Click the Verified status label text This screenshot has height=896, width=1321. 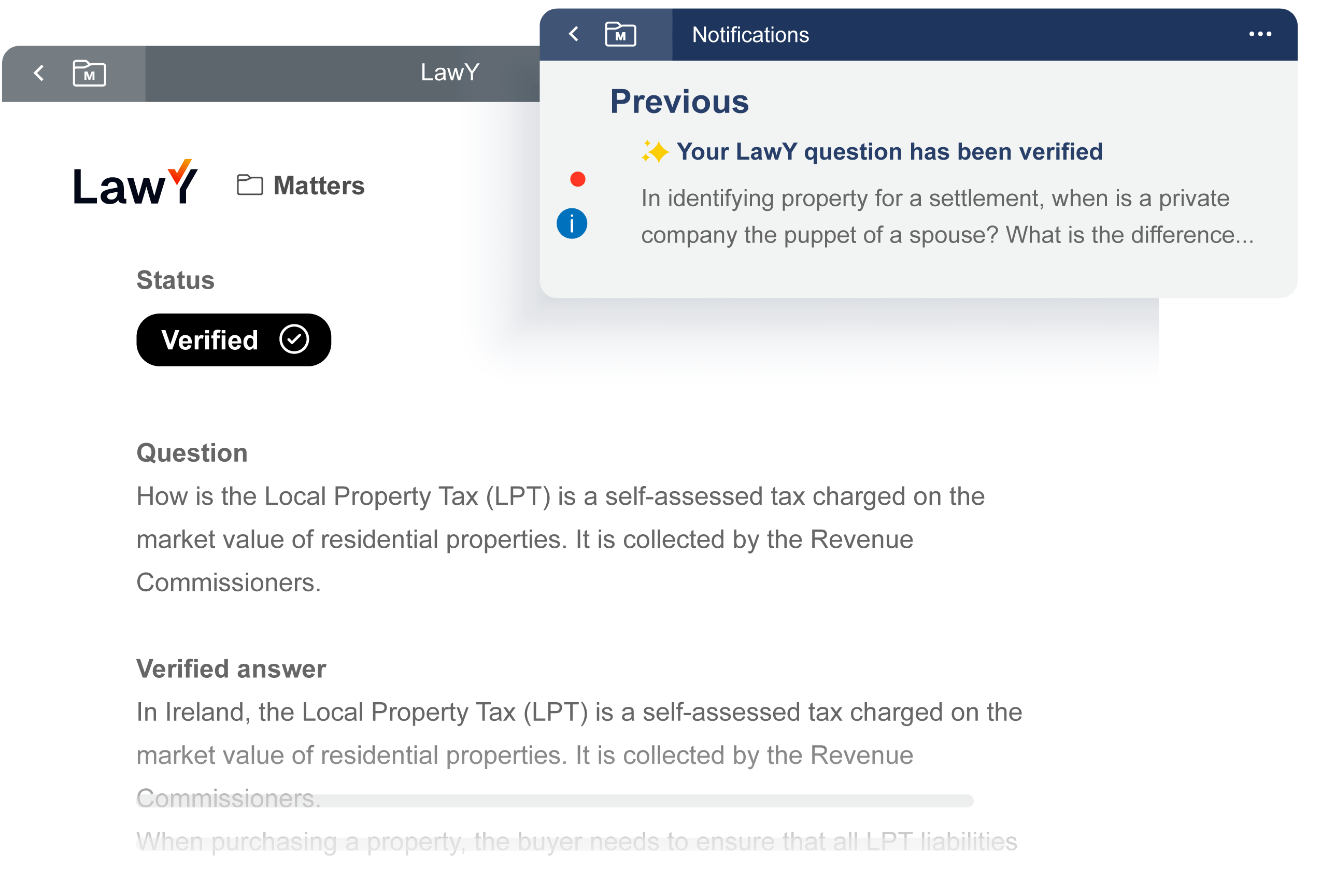click(210, 340)
